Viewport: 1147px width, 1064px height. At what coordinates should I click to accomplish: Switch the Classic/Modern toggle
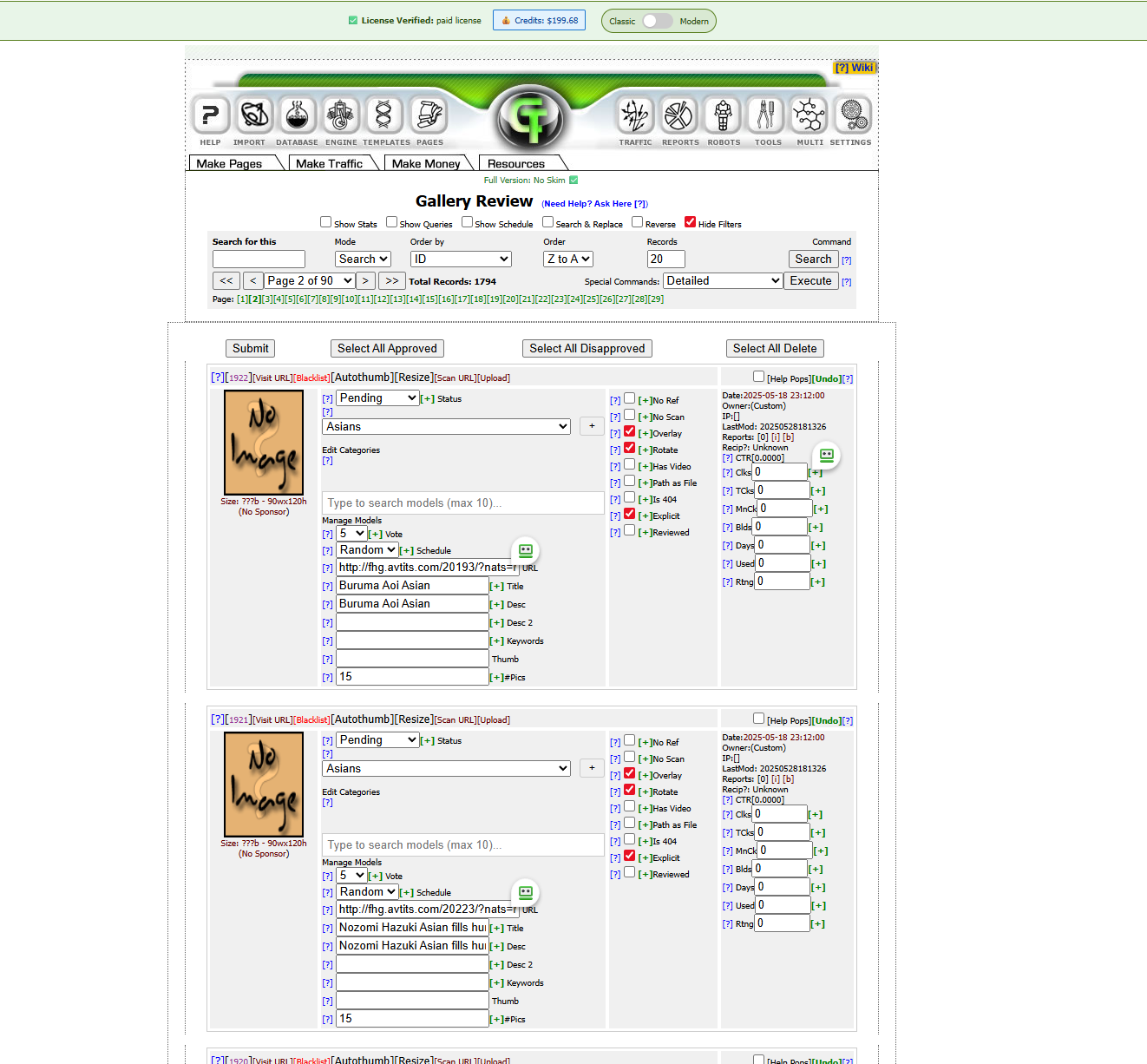(x=658, y=21)
